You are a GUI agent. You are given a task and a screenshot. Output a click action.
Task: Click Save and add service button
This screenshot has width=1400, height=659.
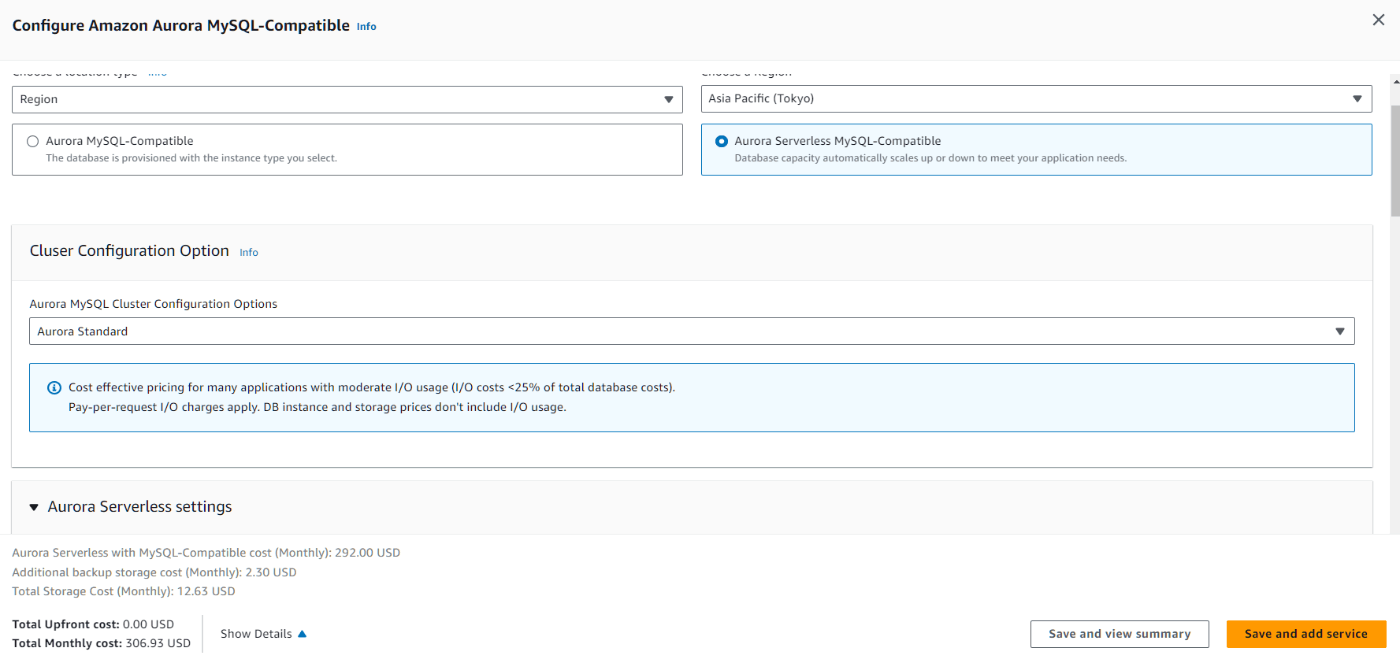pyautogui.click(x=1306, y=634)
